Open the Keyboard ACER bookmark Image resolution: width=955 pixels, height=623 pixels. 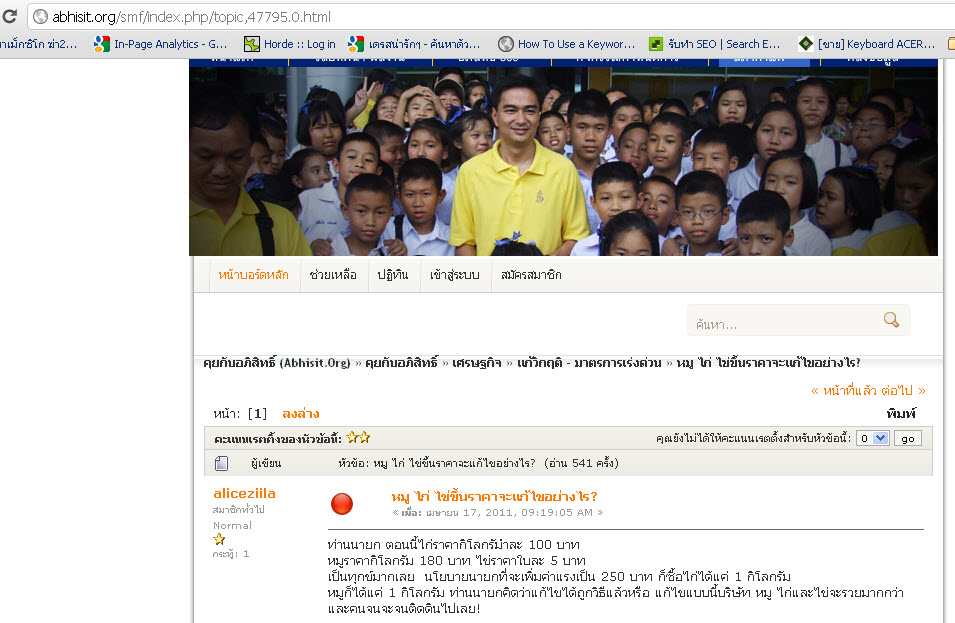(x=866, y=44)
